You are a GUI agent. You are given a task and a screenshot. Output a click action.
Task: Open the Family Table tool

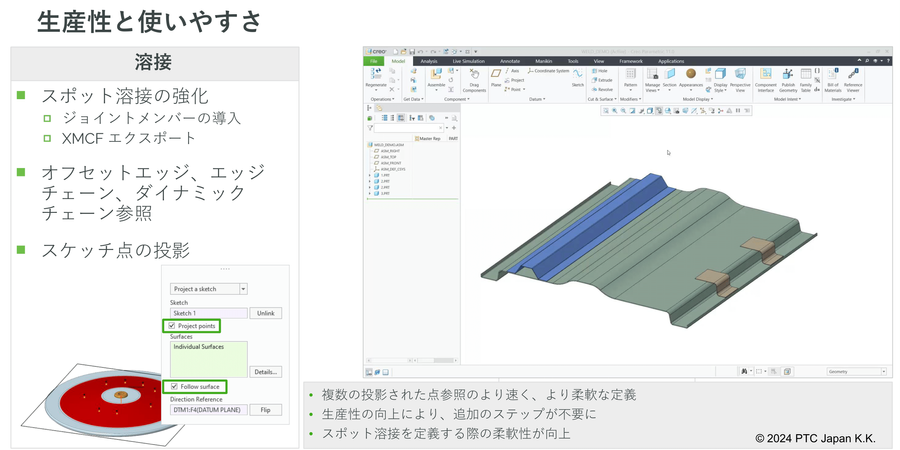pyautogui.click(x=805, y=78)
